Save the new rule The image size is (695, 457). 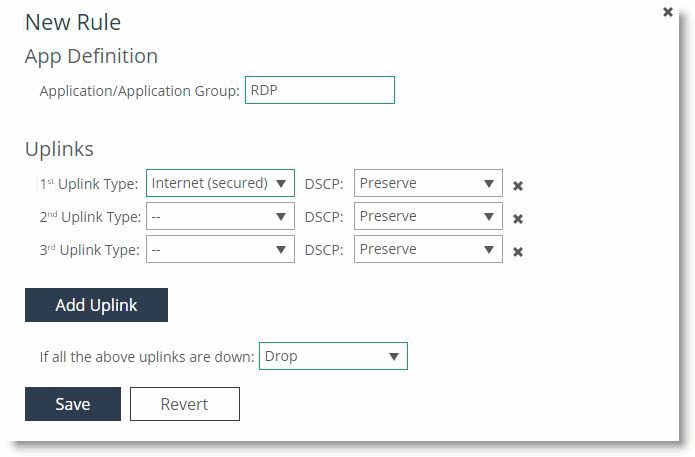(72, 404)
